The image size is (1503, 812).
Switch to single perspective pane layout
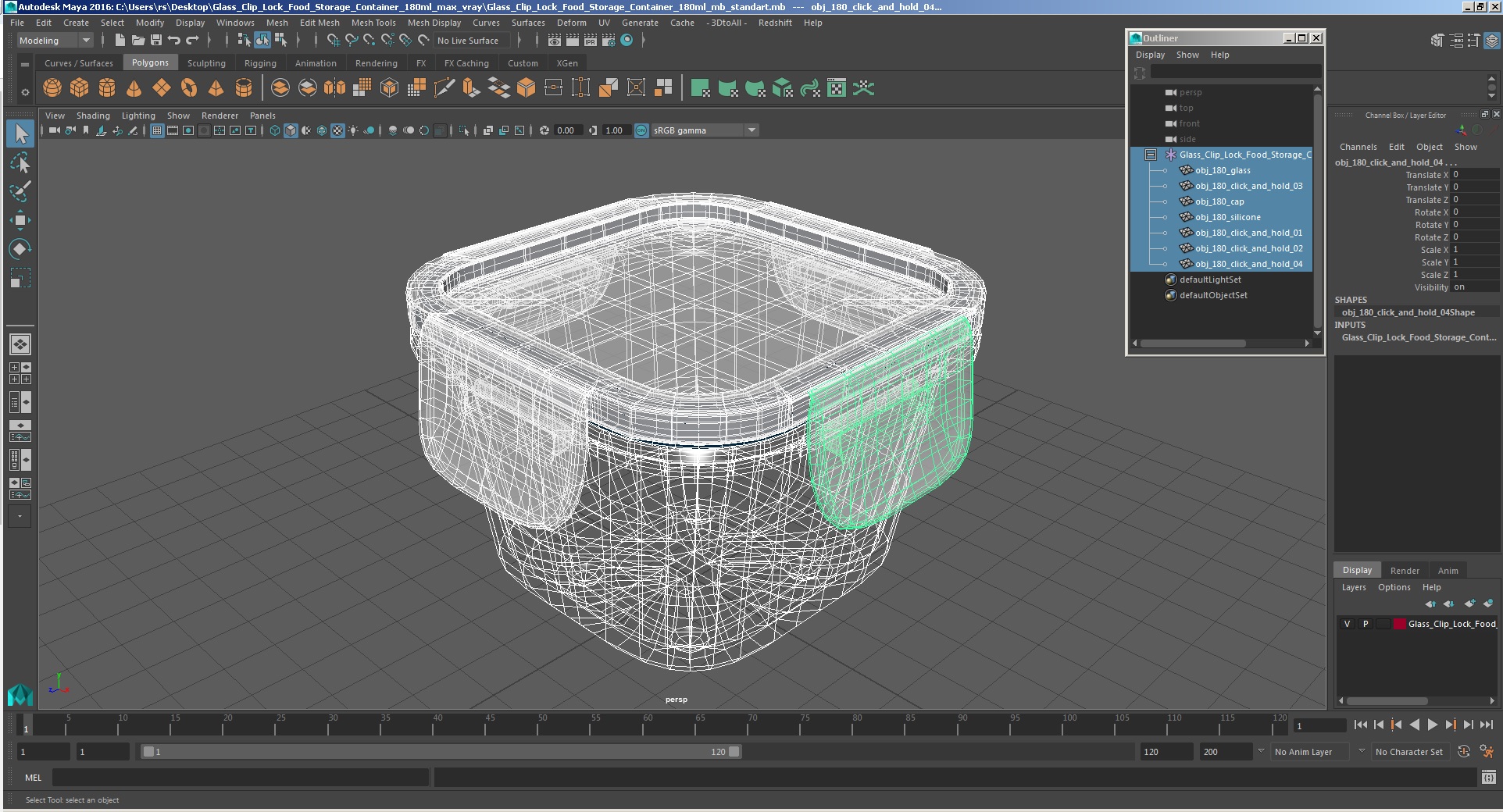[20, 344]
